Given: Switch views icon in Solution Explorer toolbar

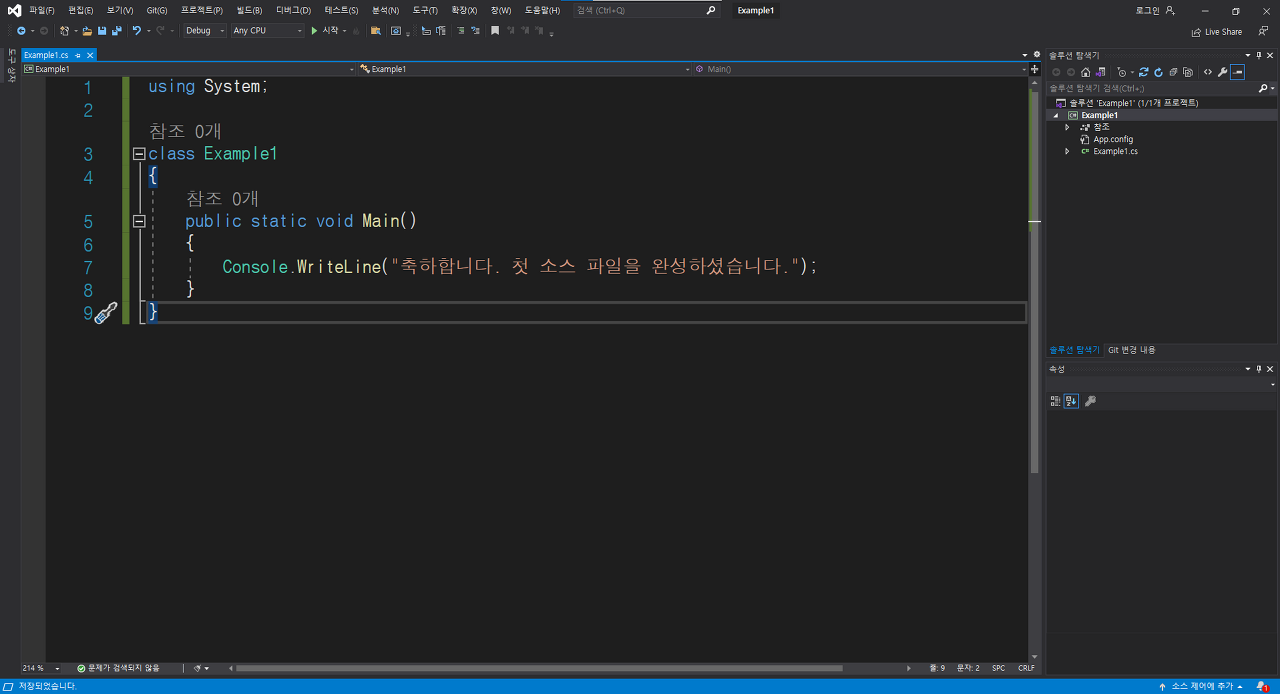Looking at the screenshot, I should pyautogui.click(x=1100, y=72).
